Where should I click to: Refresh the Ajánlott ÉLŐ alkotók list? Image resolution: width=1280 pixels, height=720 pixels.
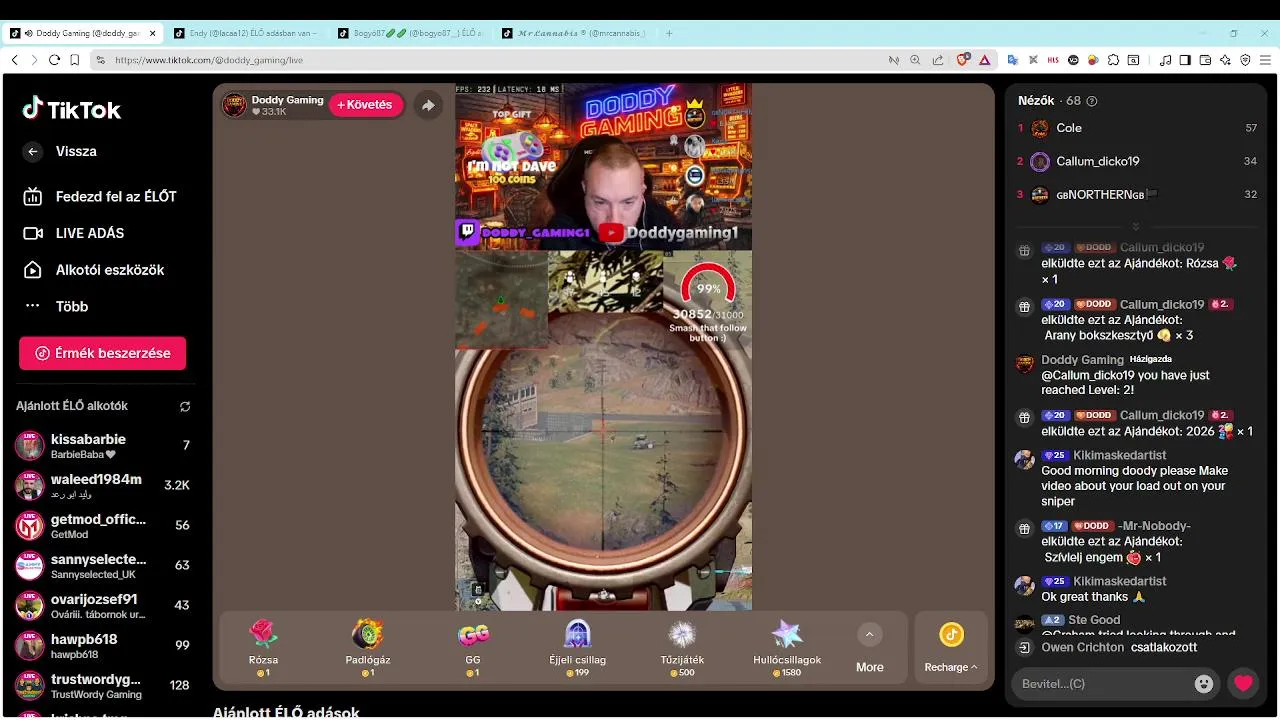click(185, 406)
